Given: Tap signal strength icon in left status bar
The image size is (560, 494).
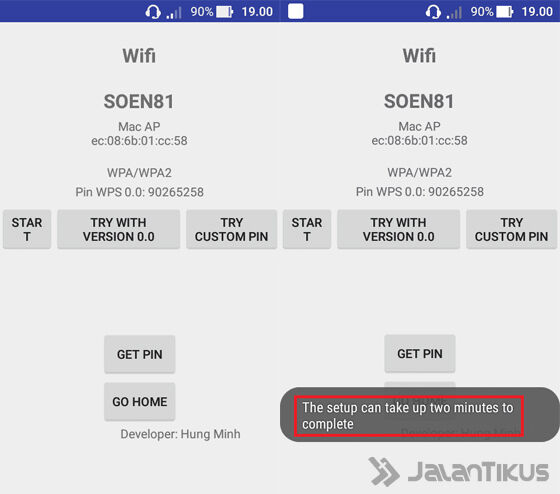Looking at the screenshot, I should coord(174,13).
